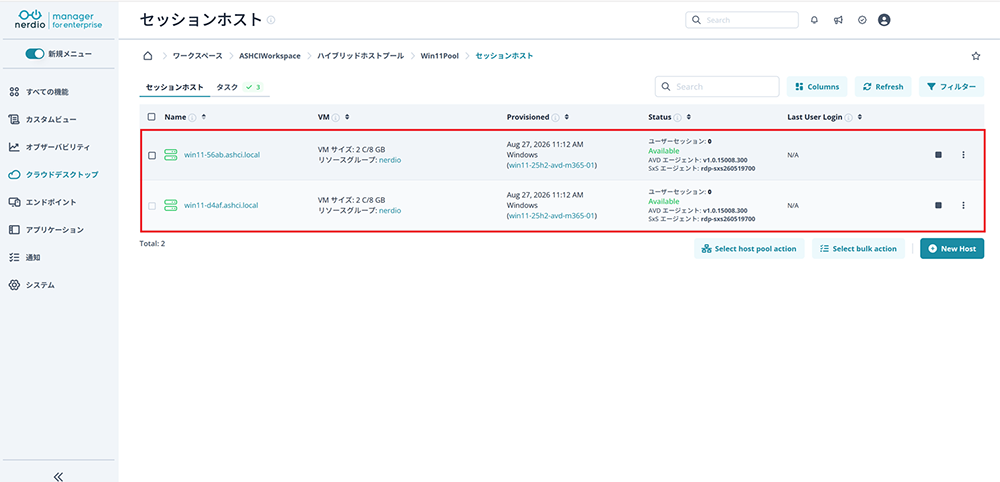
Task: Click the stop icon for win11-d4af host
Action: (938, 205)
